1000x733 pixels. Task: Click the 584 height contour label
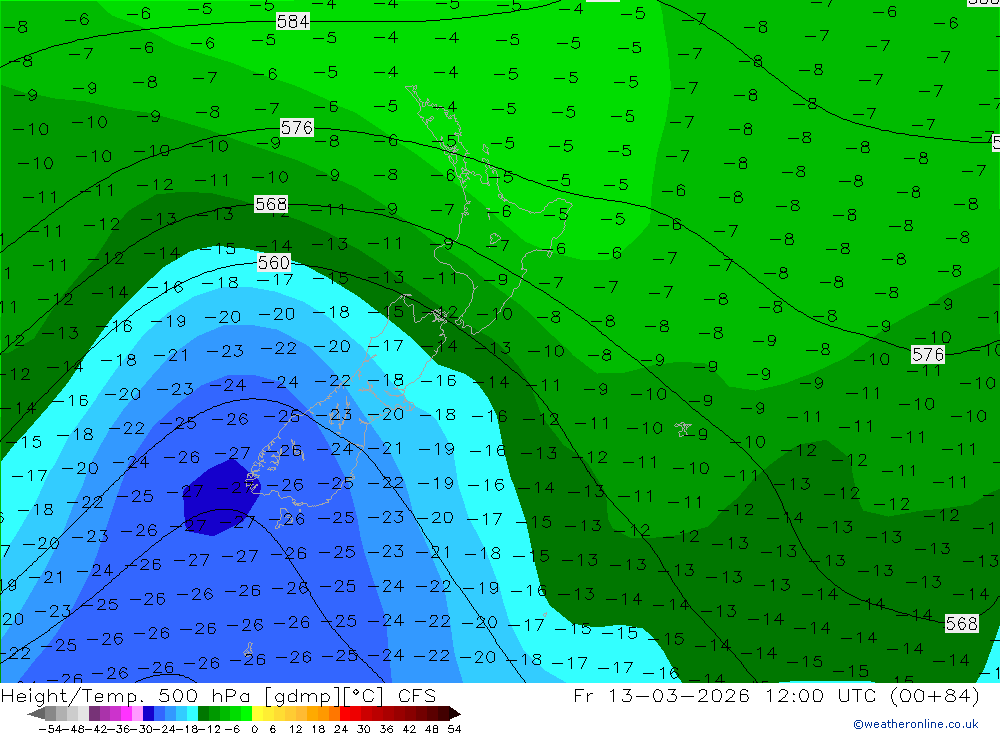293,22
